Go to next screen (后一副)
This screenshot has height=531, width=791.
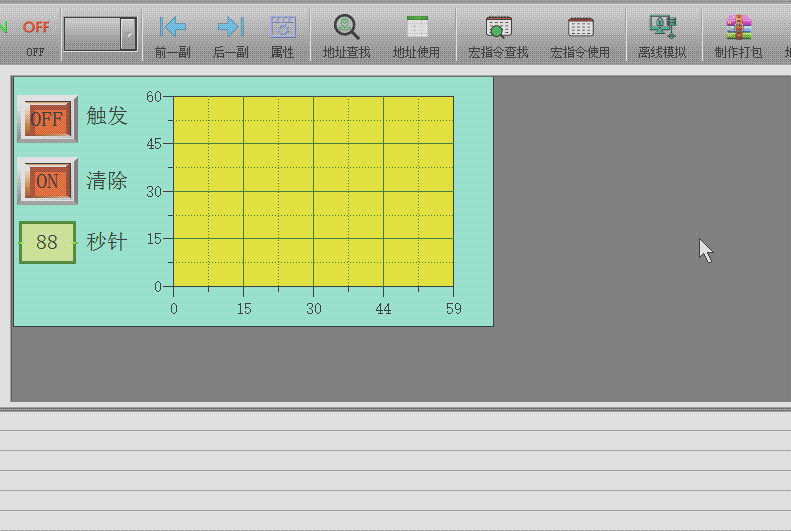click(x=230, y=35)
